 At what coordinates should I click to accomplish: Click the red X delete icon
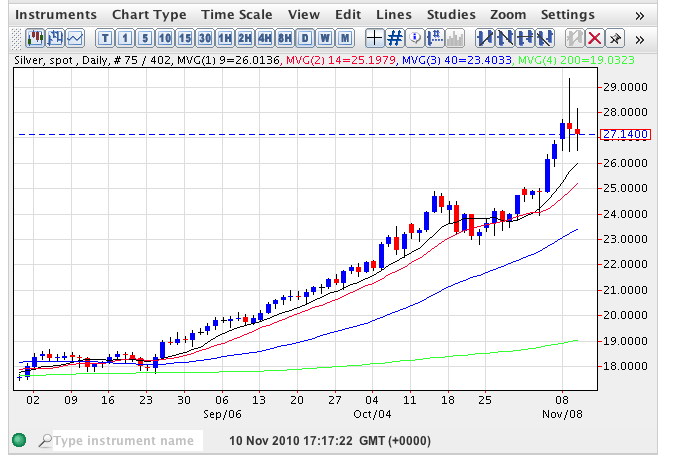click(594, 38)
